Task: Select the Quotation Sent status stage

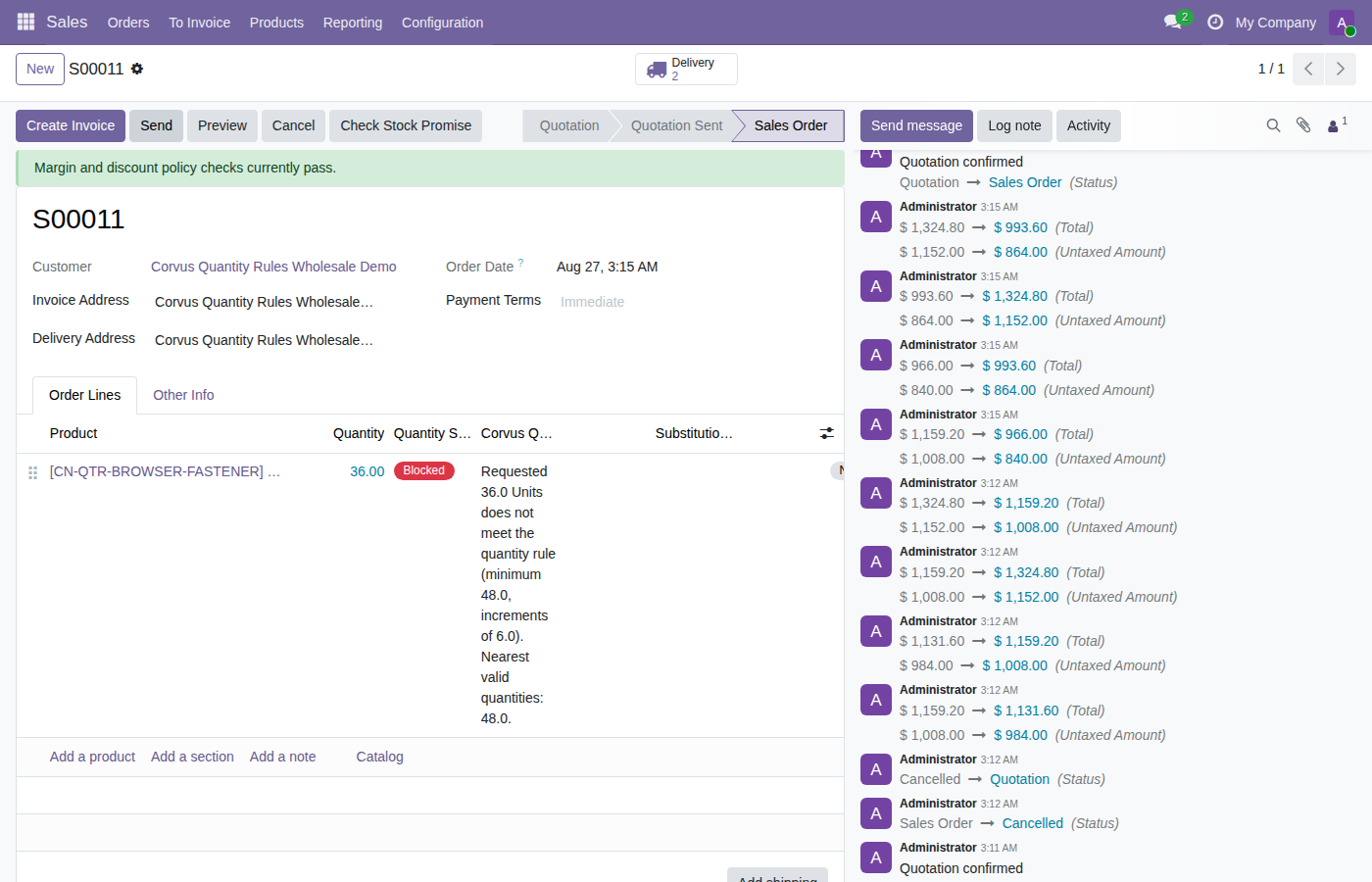Action: pyautogui.click(x=676, y=125)
